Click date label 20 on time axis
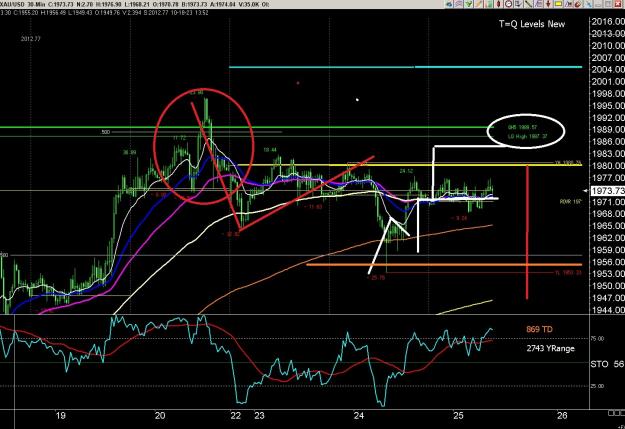 pos(160,416)
